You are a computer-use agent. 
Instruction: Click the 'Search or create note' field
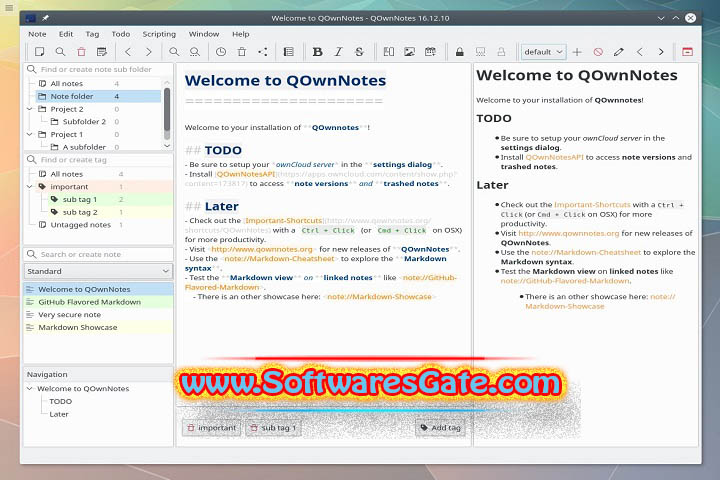[x=99, y=254]
